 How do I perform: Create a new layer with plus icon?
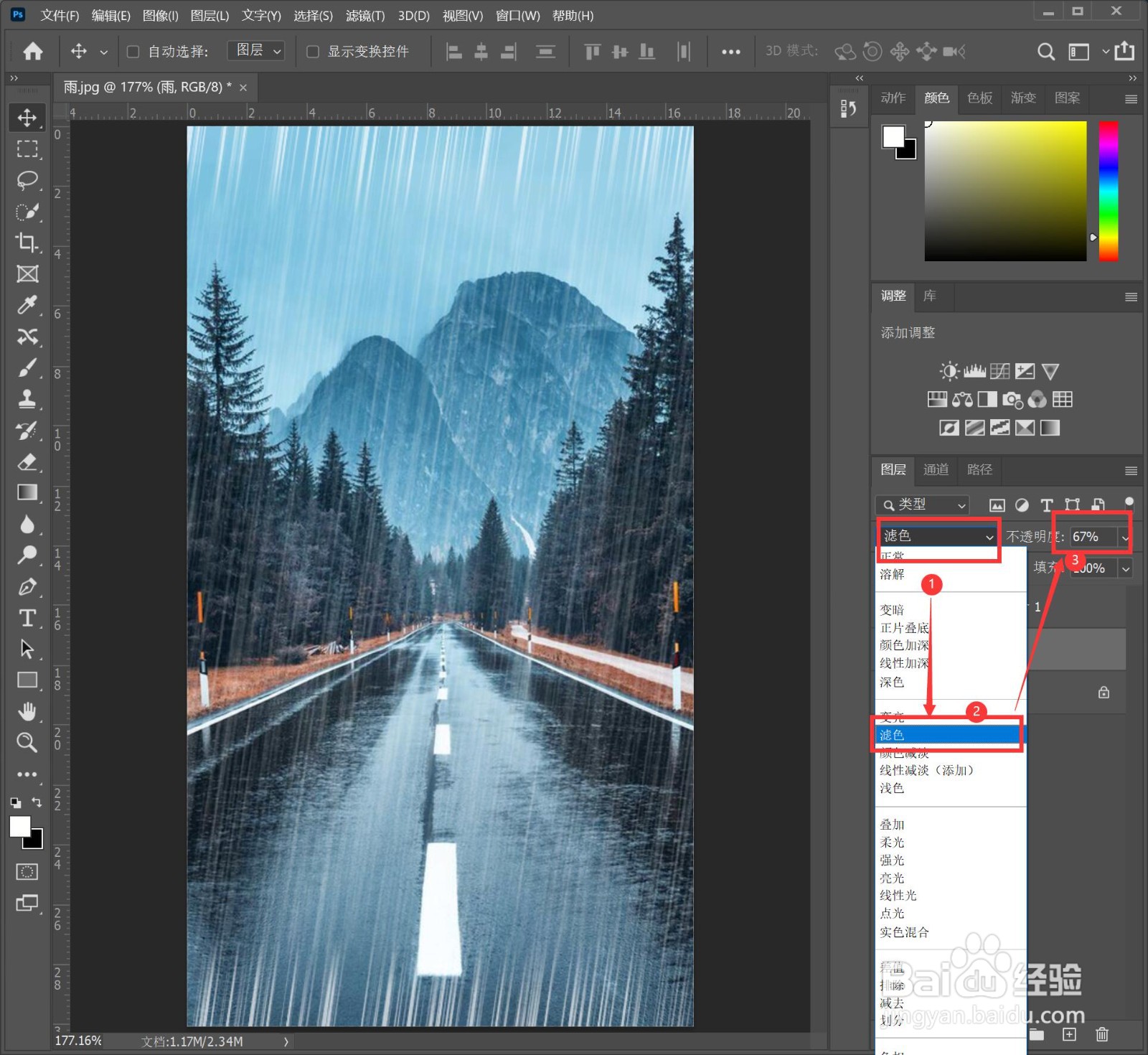(x=1069, y=1034)
